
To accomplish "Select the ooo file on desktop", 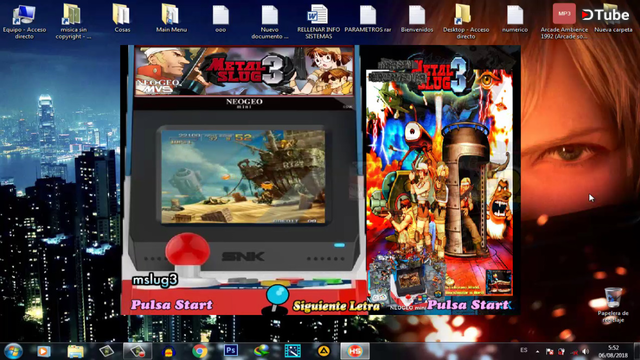I will pos(220,18).
